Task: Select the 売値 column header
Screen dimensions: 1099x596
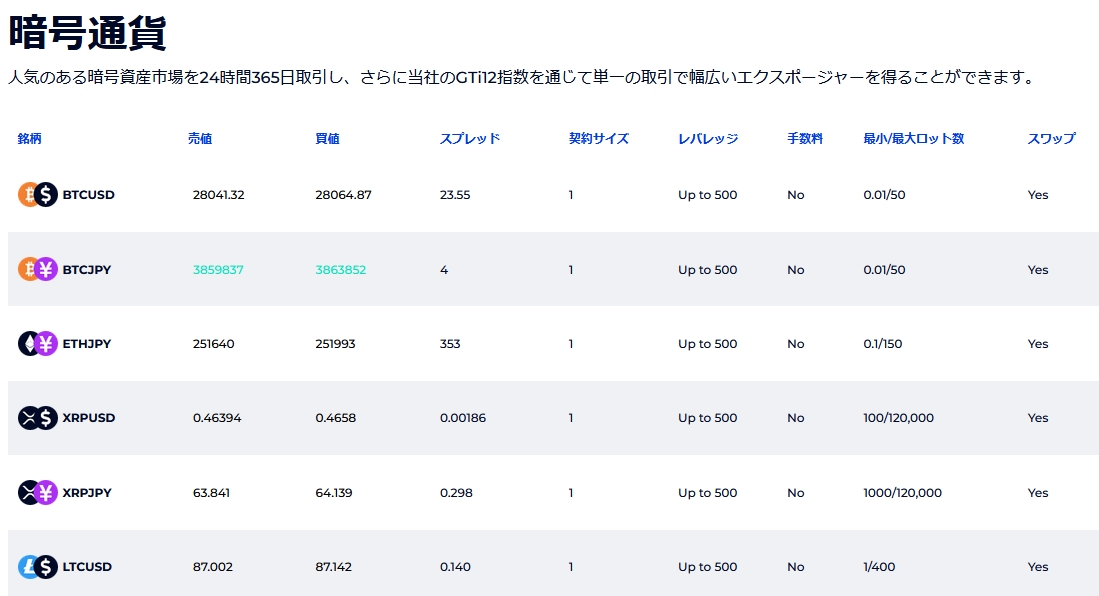Action: point(200,139)
